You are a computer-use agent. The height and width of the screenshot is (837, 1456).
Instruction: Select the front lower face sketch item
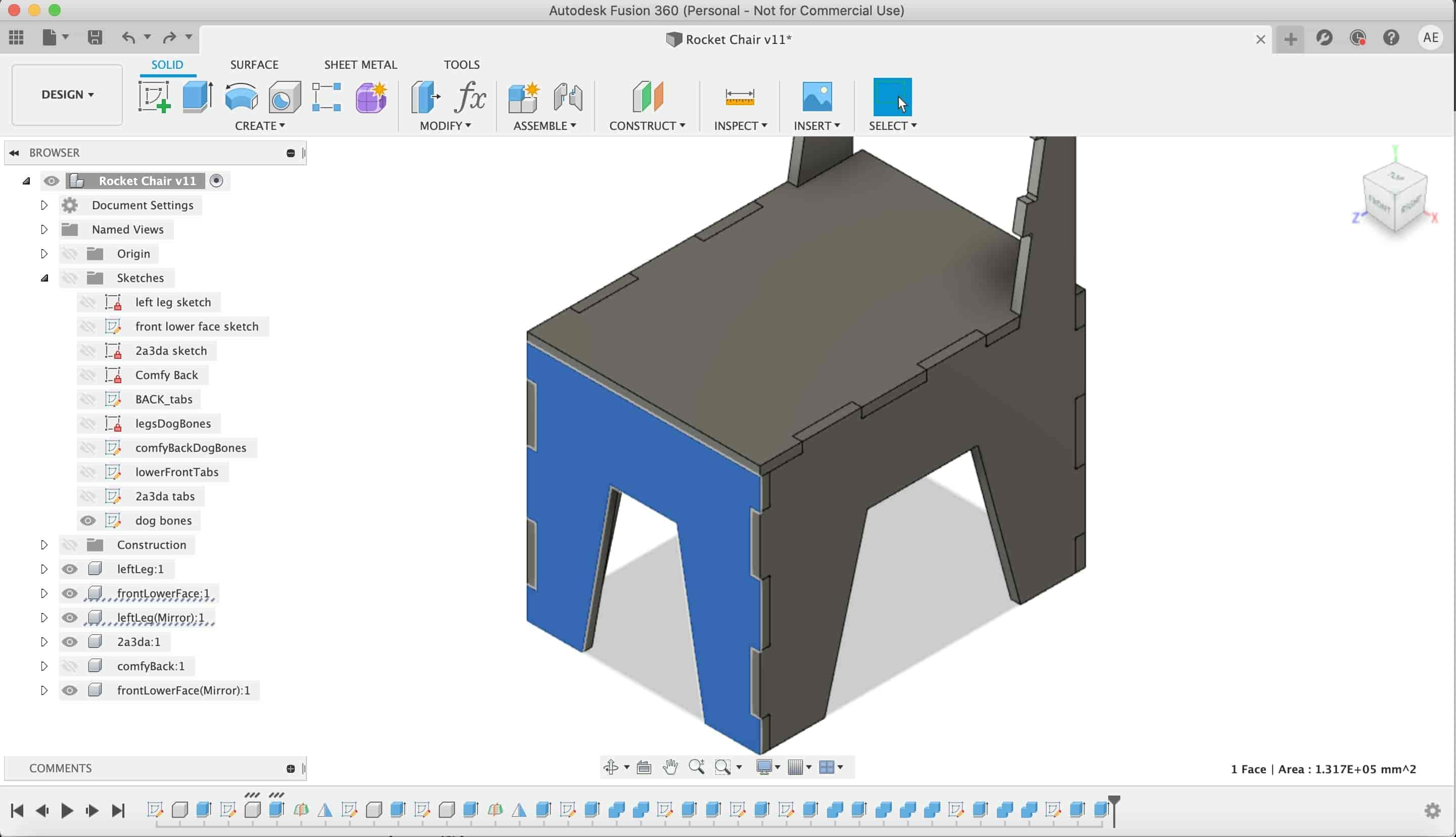coord(197,327)
